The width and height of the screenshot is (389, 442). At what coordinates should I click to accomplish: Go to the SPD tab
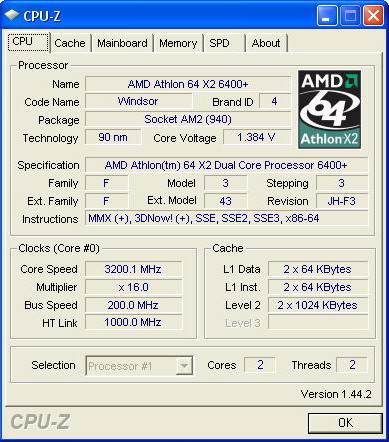coord(224,43)
